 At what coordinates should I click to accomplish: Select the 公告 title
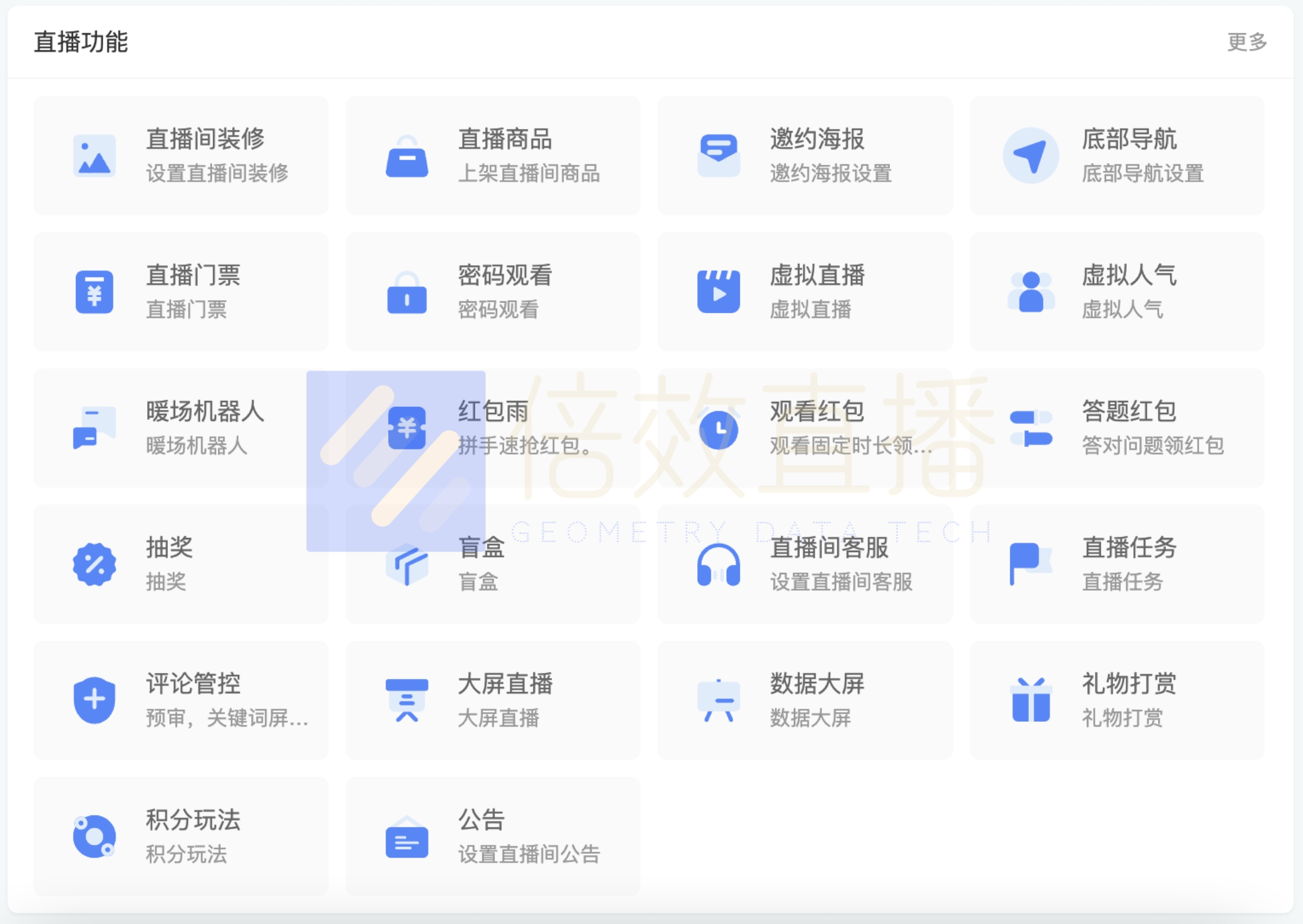[481, 820]
